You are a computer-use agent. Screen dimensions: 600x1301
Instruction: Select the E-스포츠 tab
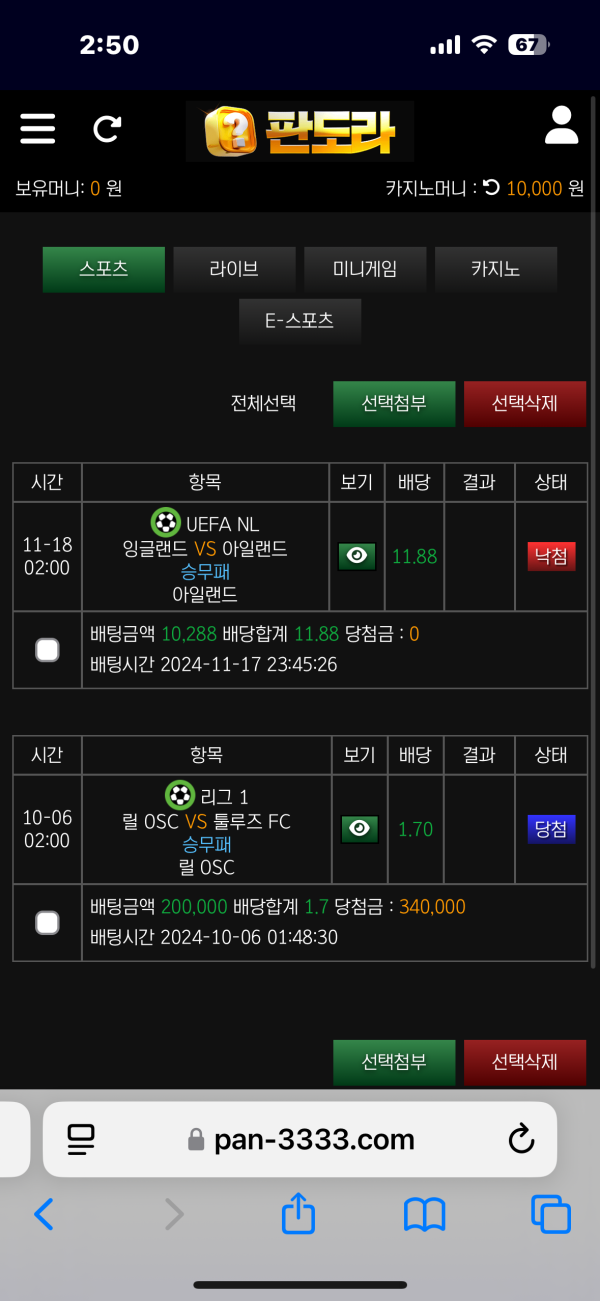[x=300, y=321]
